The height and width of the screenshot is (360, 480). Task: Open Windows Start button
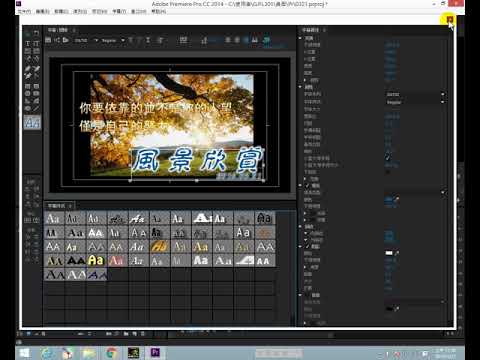(24, 353)
